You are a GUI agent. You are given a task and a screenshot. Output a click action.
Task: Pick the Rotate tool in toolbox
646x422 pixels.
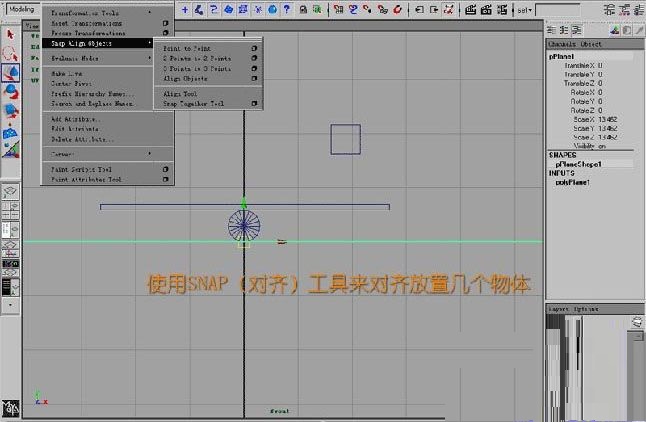coord(10,92)
